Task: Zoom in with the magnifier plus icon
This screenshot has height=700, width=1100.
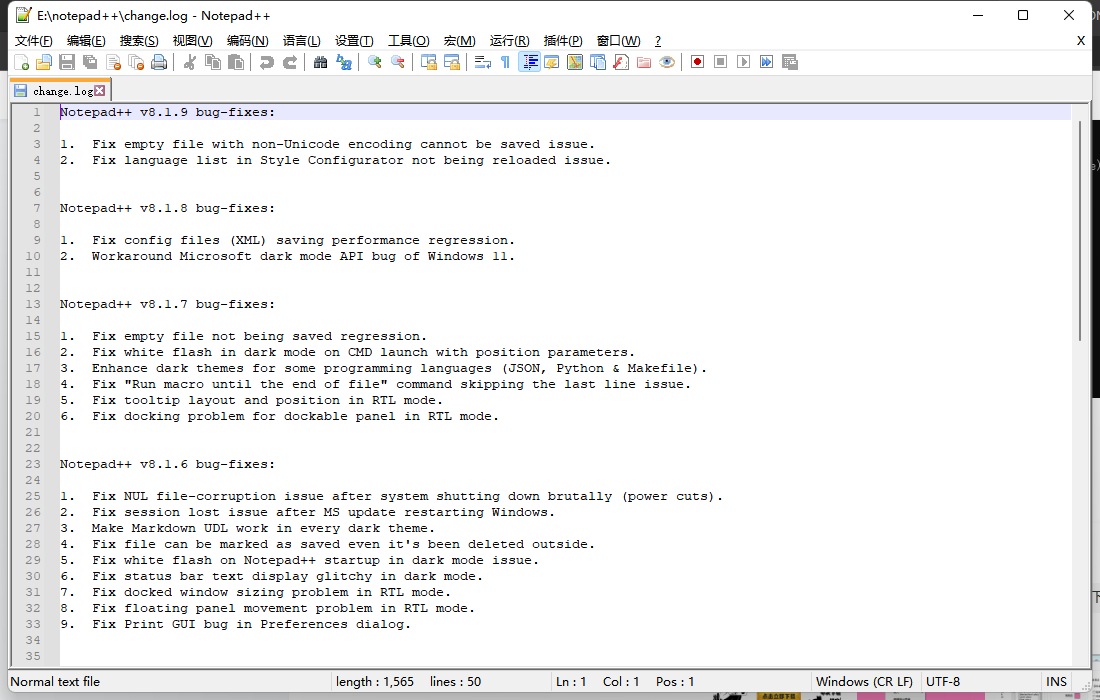Action: [x=374, y=62]
